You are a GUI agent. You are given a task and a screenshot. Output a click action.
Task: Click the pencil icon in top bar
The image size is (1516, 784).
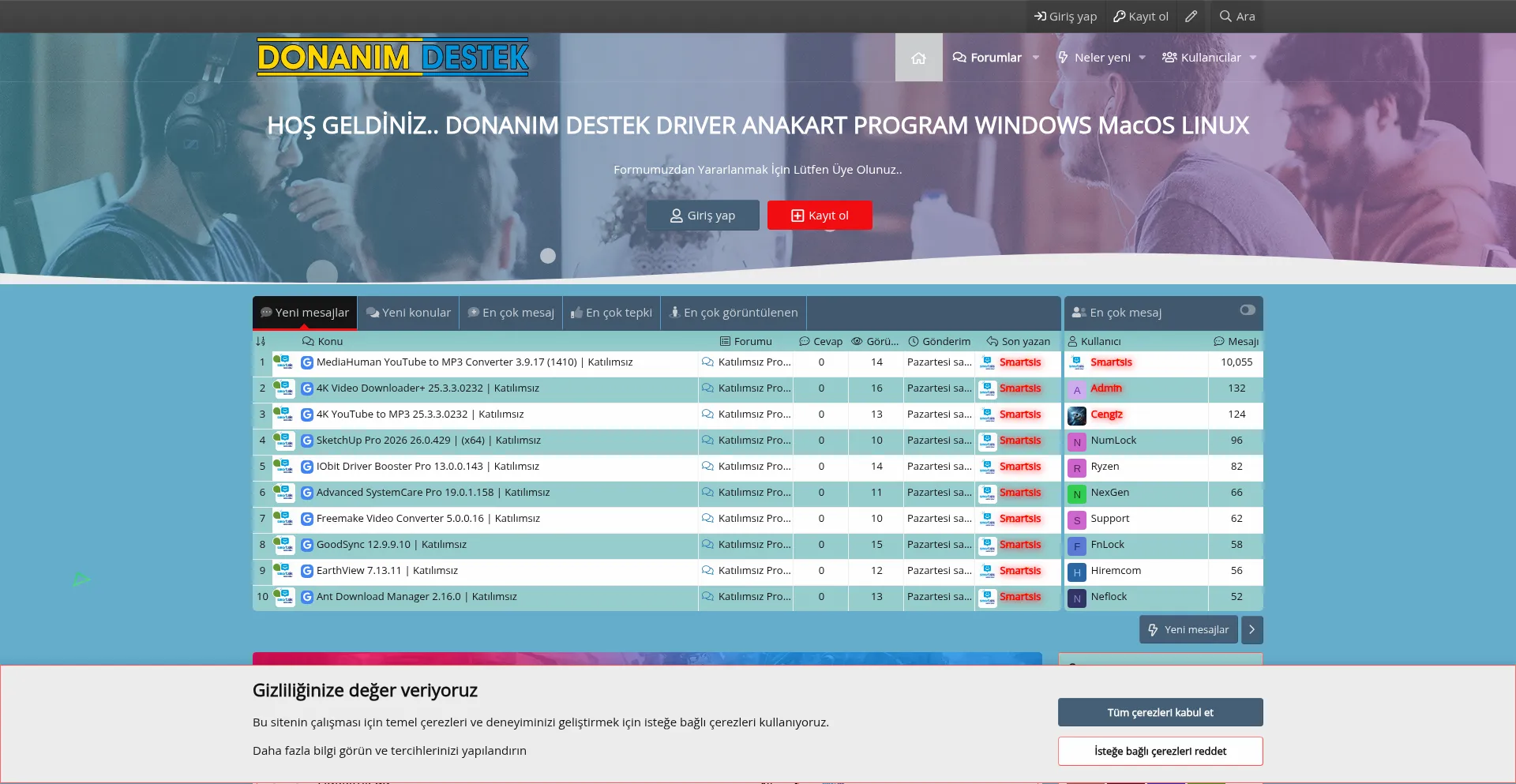click(x=1191, y=17)
